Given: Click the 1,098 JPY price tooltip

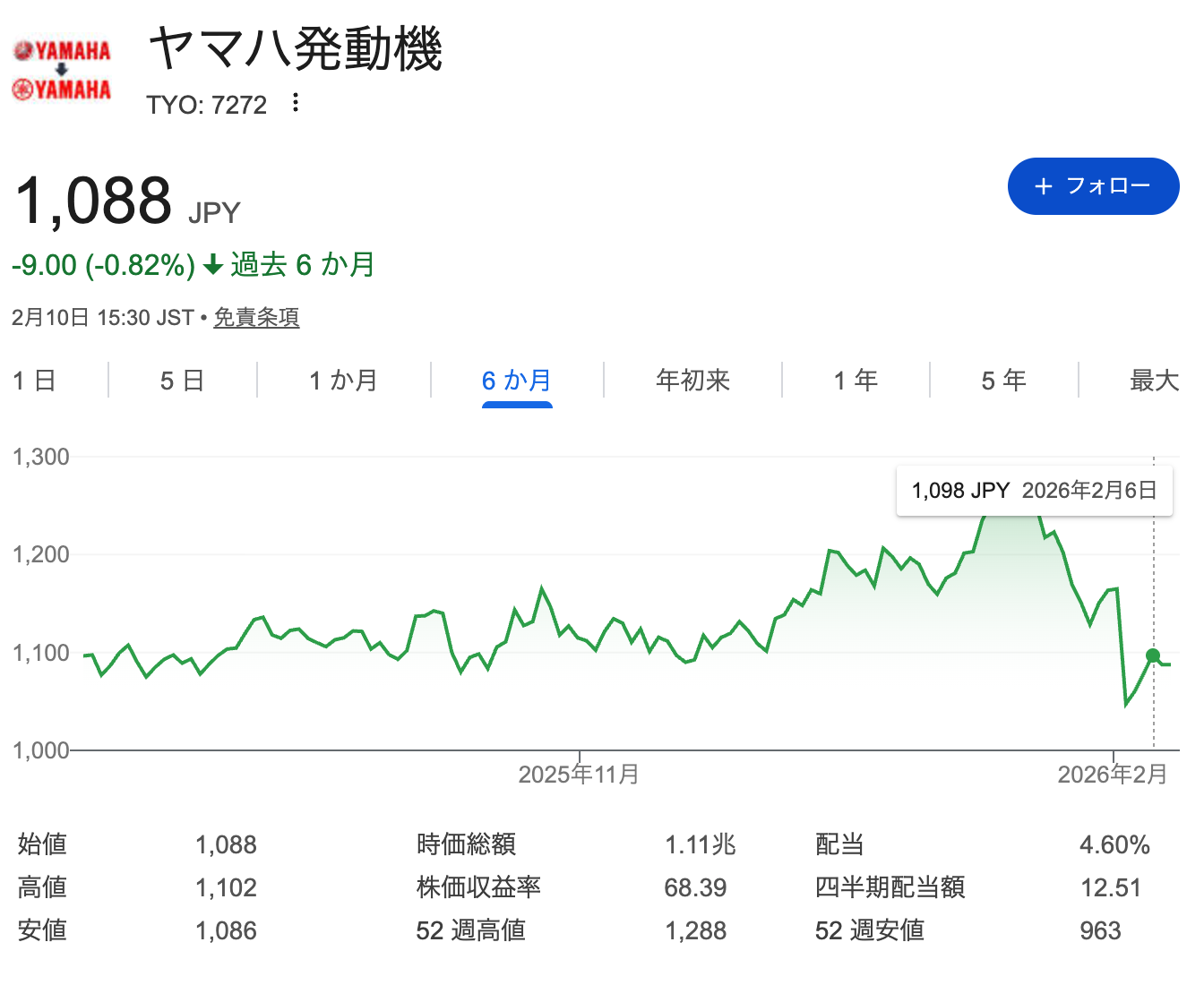Looking at the screenshot, I should tap(1035, 490).
